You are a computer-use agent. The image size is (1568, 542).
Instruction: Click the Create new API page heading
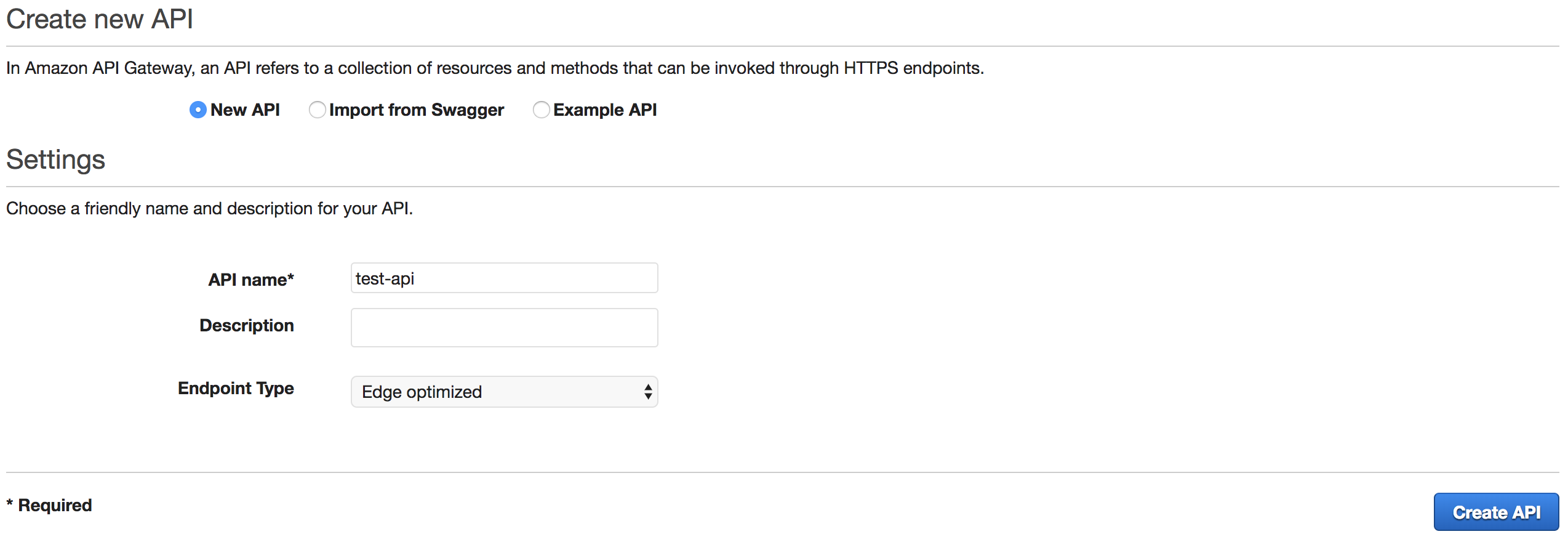click(x=98, y=19)
